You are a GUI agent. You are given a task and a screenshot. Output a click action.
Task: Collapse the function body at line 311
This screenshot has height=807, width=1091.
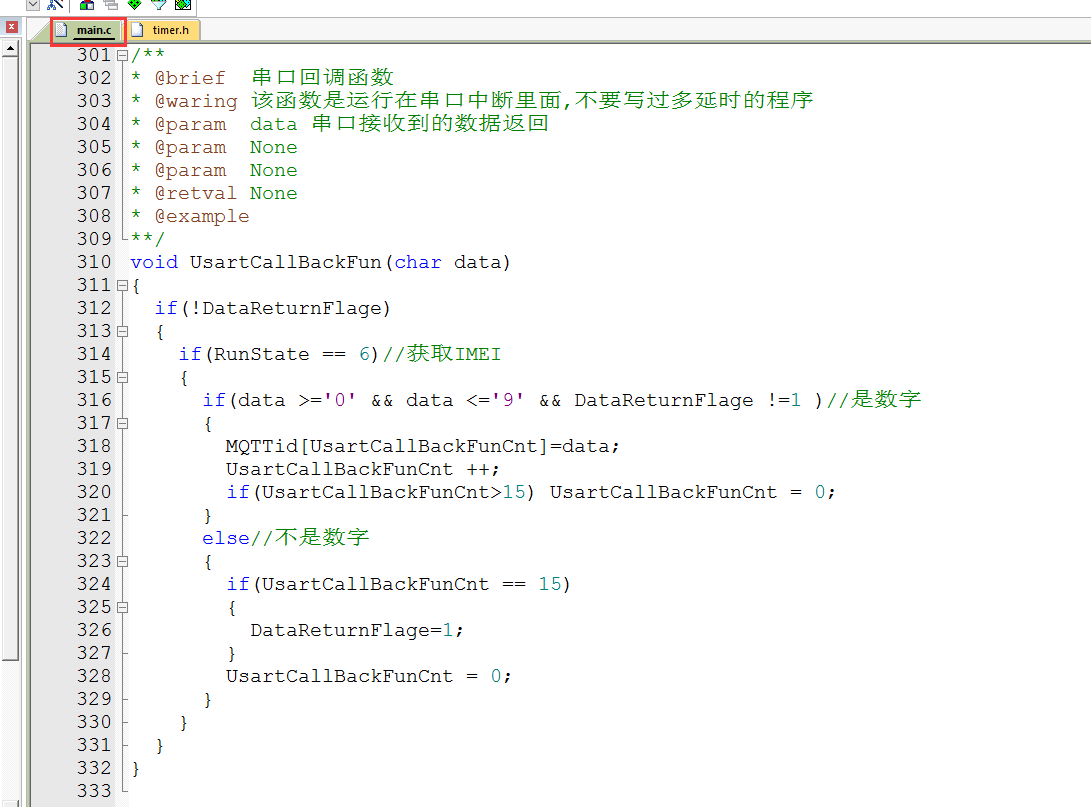(122, 286)
